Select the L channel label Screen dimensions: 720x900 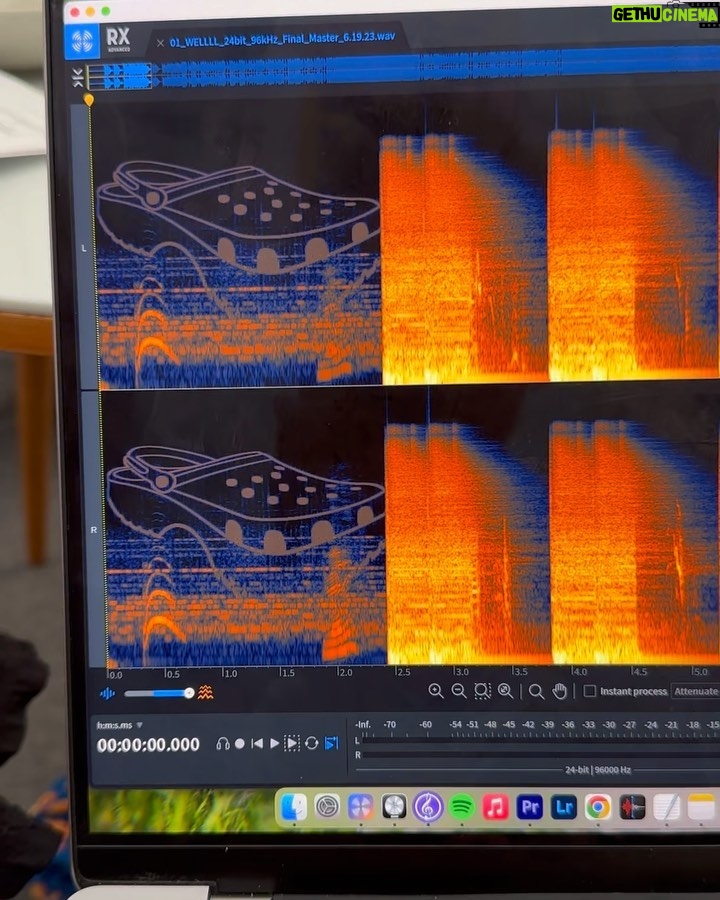point(84,248)
